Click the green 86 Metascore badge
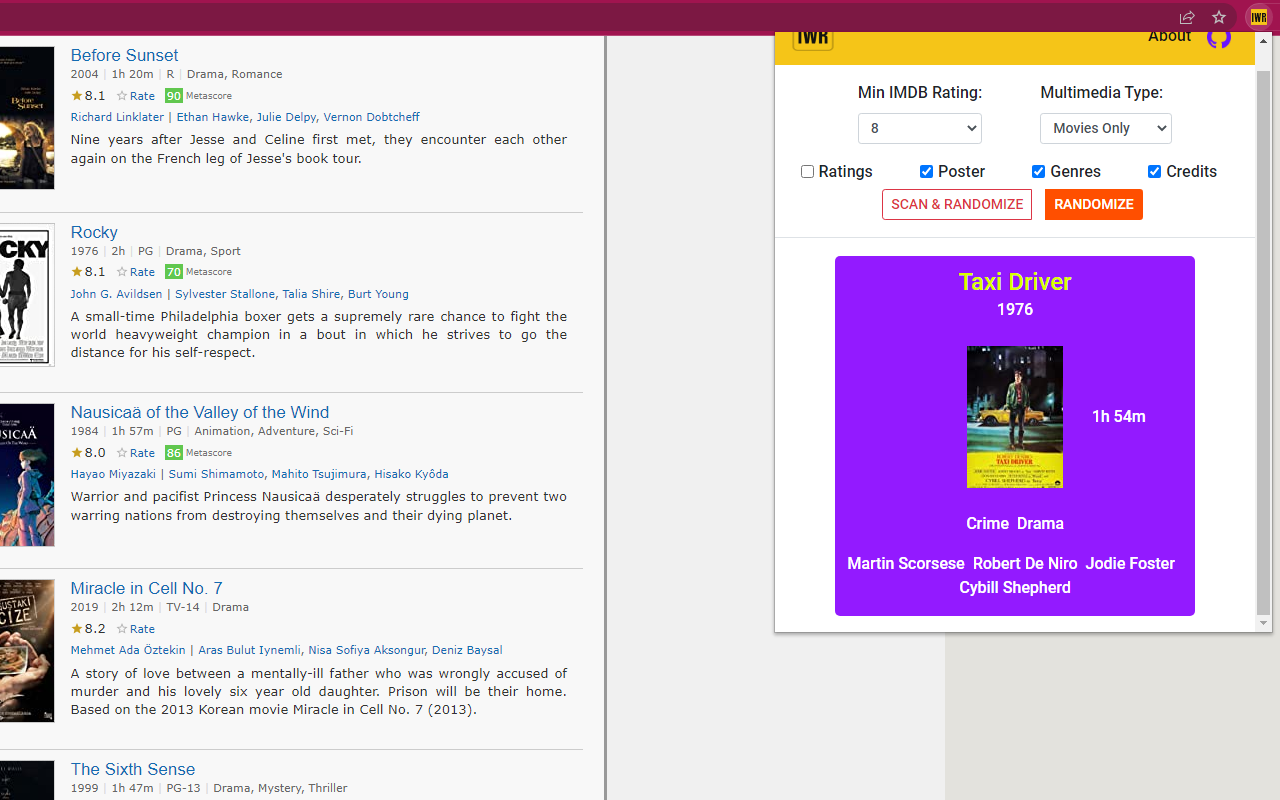This screenshot has width=1280, height=800. [174, 452]
